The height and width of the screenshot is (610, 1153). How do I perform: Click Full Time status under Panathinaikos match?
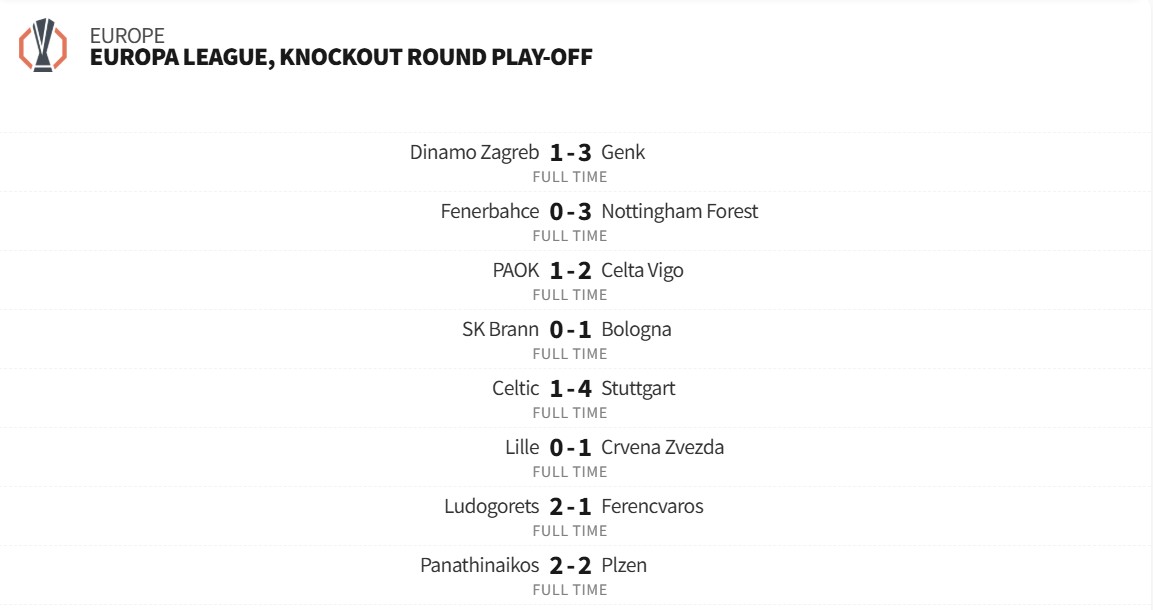(570, 590)
